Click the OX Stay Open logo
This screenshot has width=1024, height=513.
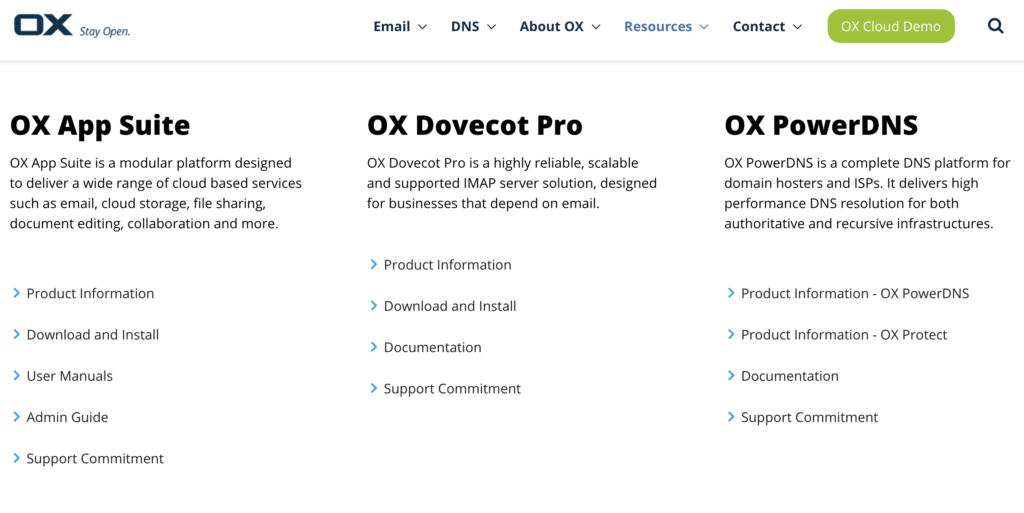click(x=72, y=25)
